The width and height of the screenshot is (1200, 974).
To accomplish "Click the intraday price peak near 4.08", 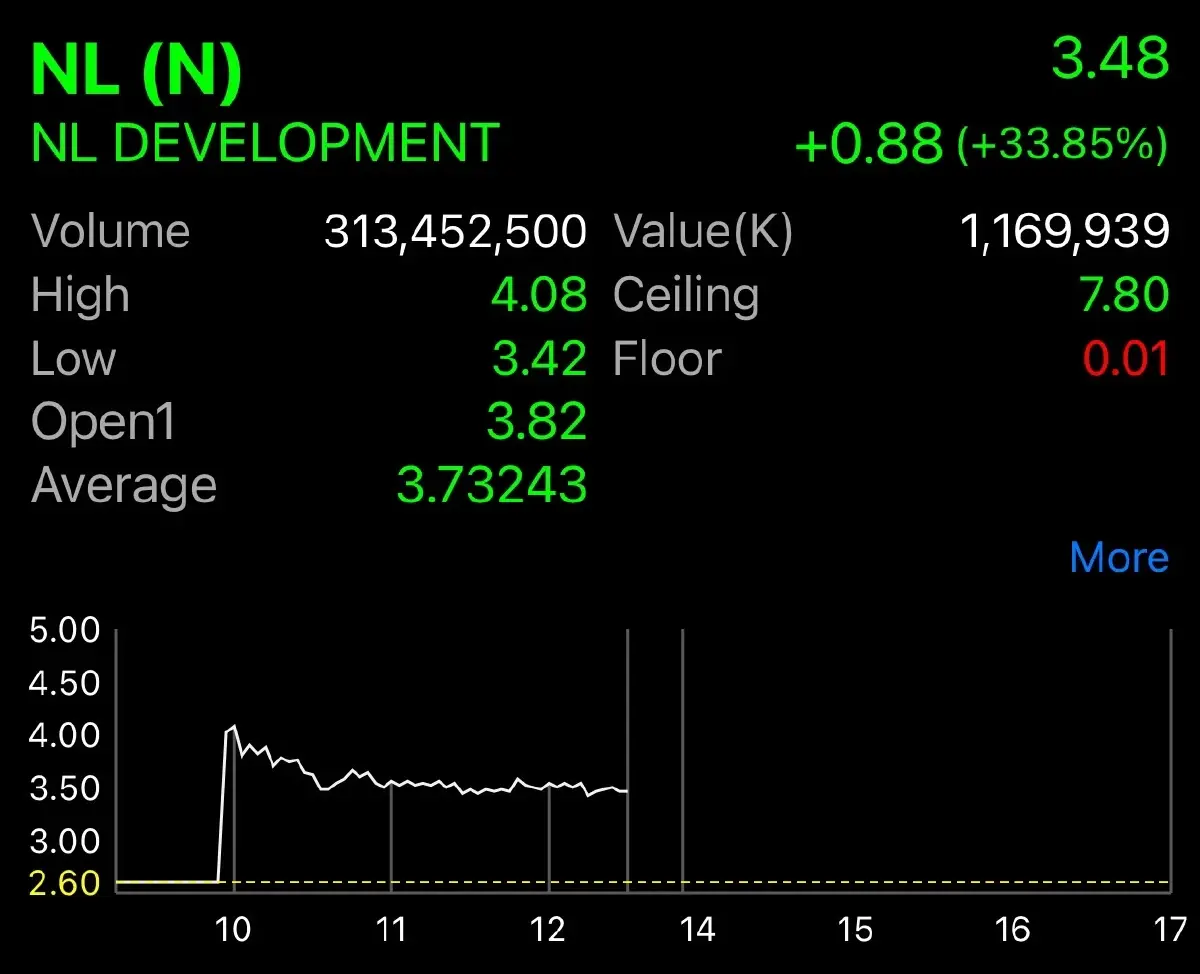I will tap(234, 727).
